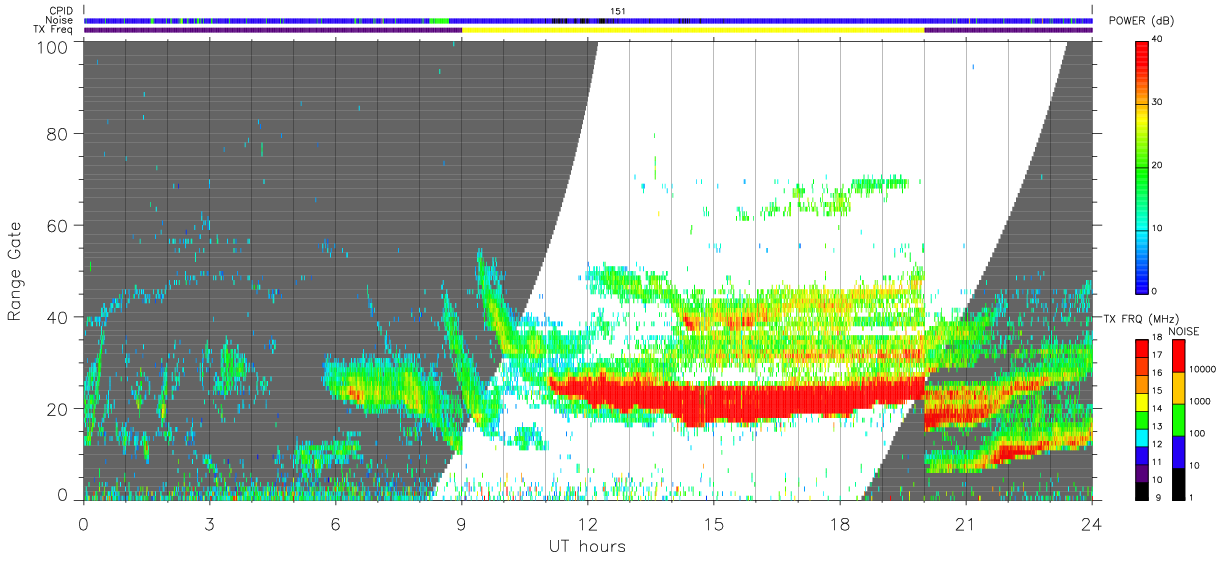
Task: Click the 12 tick on TX FRQ legend
Action: 1156,443
